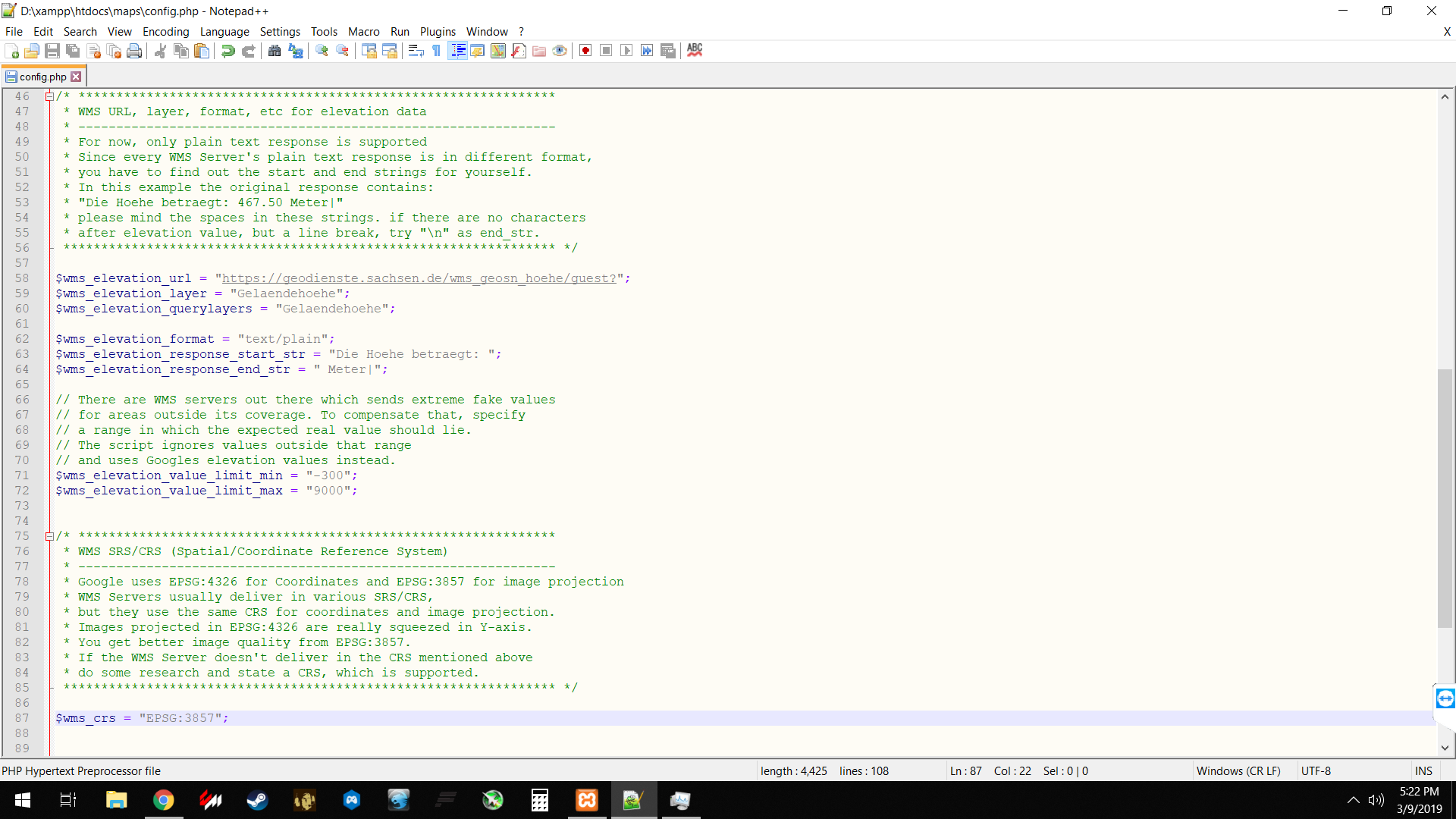Screen dimensions: 1456x819
Task: Stop macro recording
Action: 606,51
